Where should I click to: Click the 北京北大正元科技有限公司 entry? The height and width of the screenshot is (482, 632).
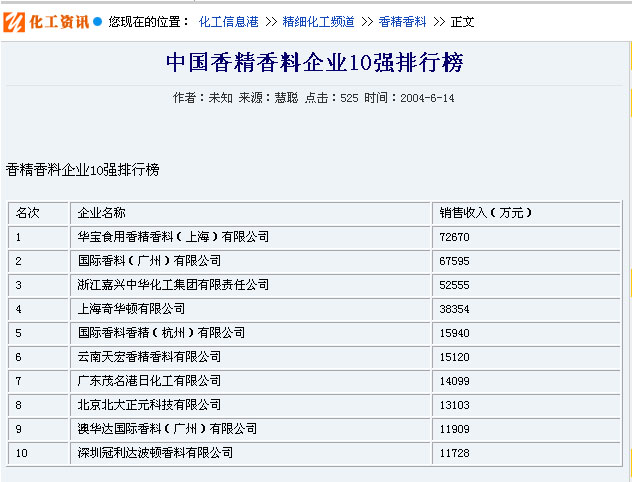[149, 405]
